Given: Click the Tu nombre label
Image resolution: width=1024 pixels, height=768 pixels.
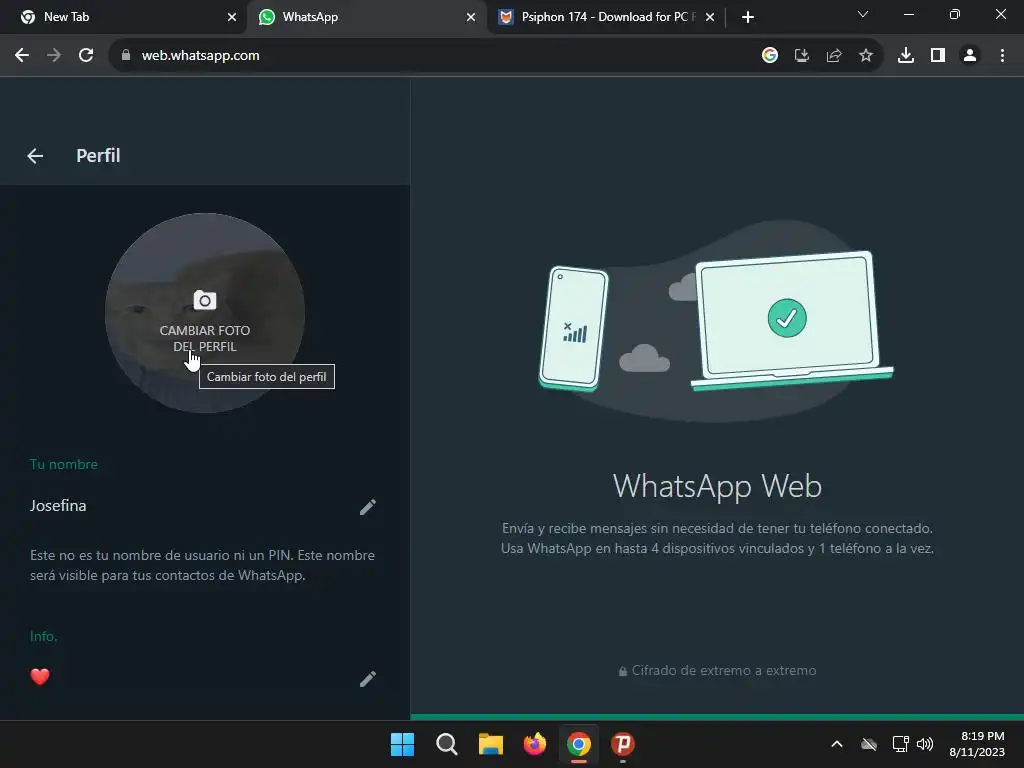Looking at the screenshot, I should pyautogui.click(x=64, y=464).
